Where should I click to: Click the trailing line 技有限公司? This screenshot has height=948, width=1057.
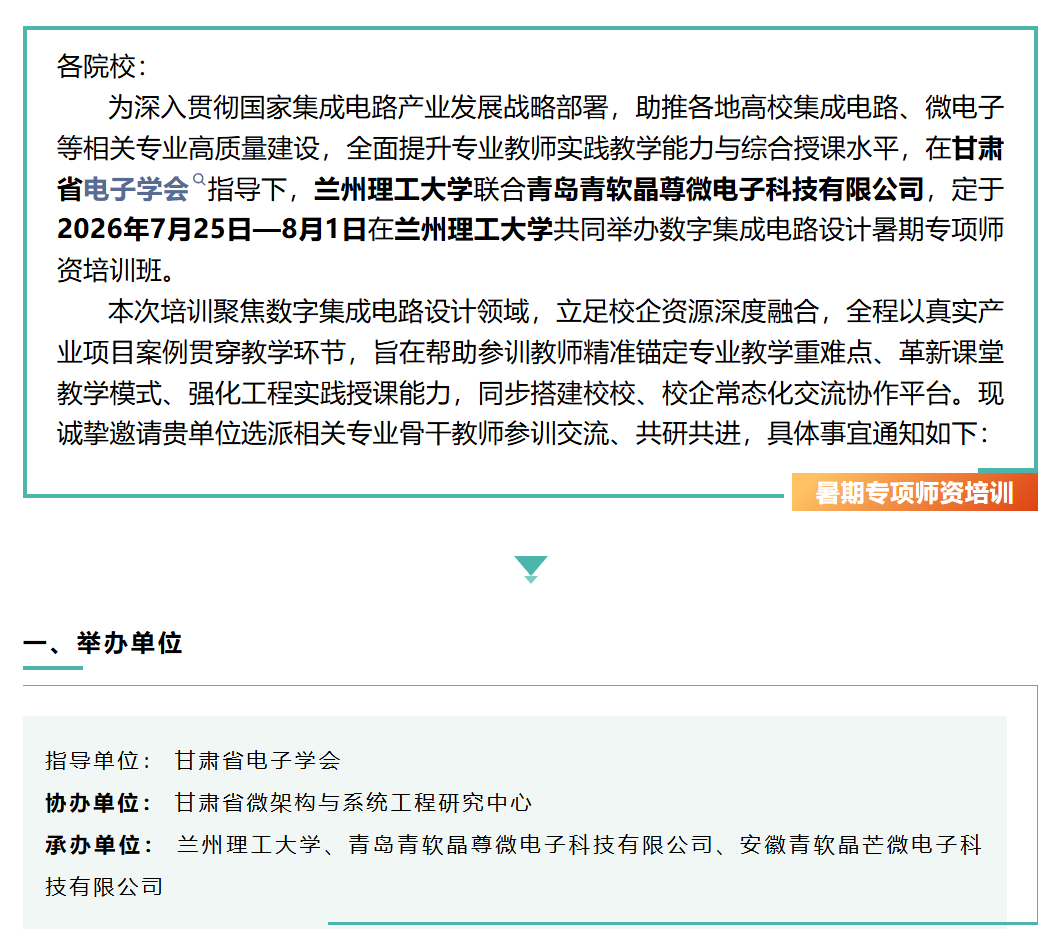[104, 886]
